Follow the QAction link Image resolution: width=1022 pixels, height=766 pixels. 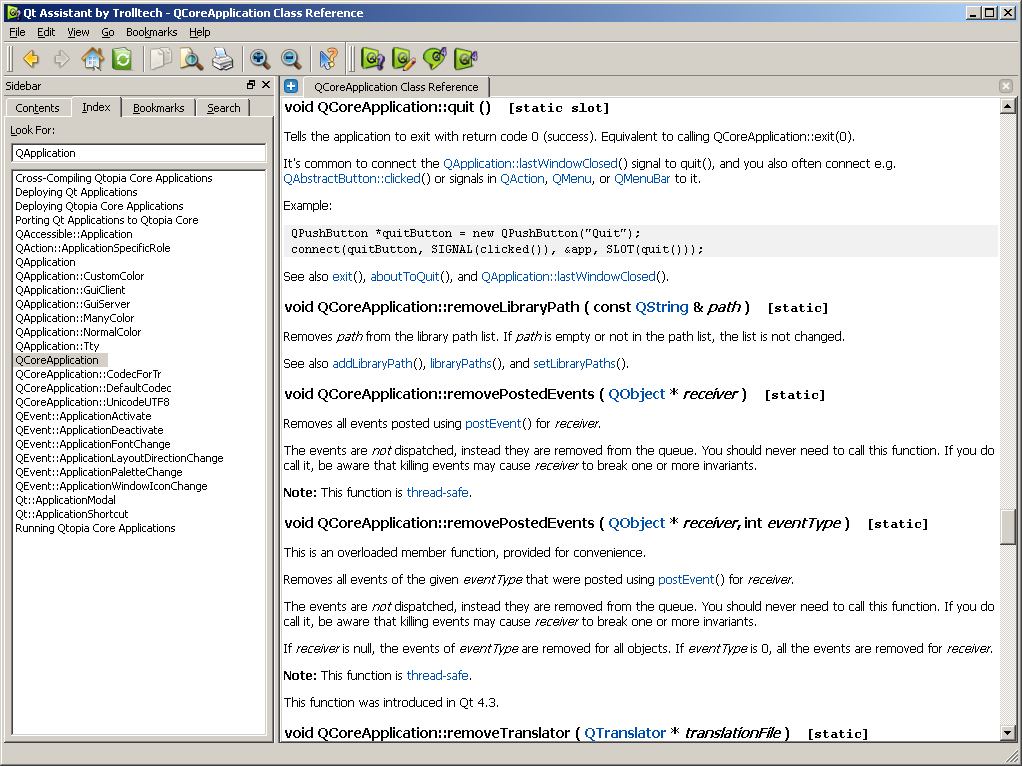click(522, 179)
